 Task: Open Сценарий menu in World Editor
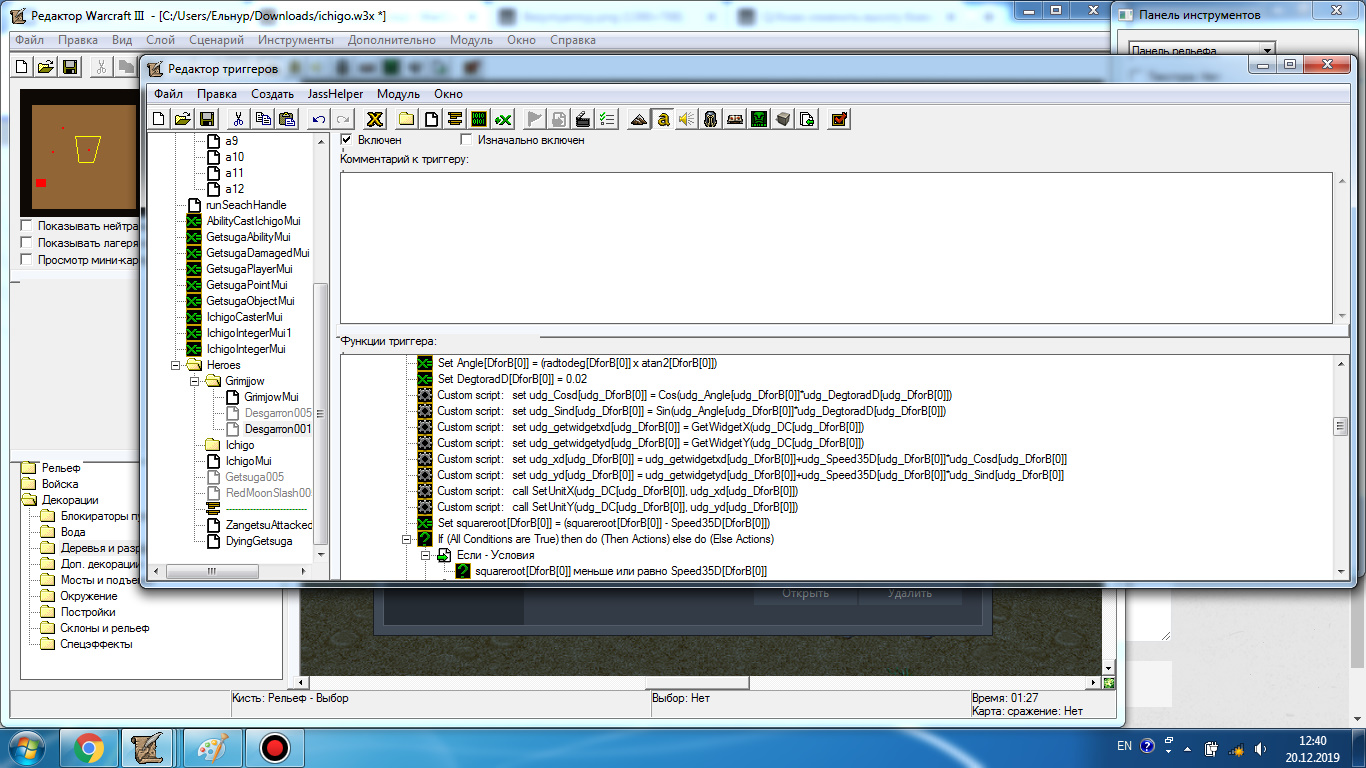(216, 40)
